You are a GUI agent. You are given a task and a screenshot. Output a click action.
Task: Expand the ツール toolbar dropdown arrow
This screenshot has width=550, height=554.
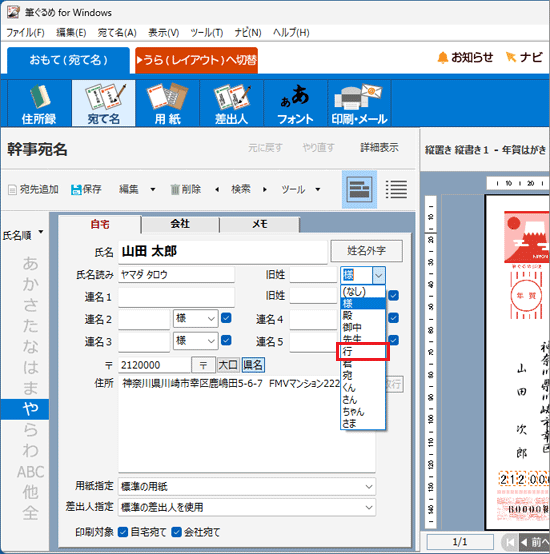pos(318,190)
